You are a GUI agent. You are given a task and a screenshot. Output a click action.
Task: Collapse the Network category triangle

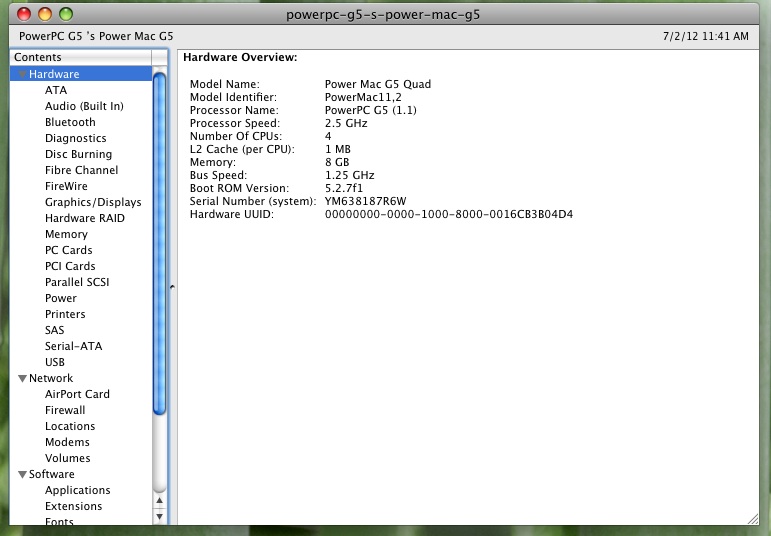23,378
